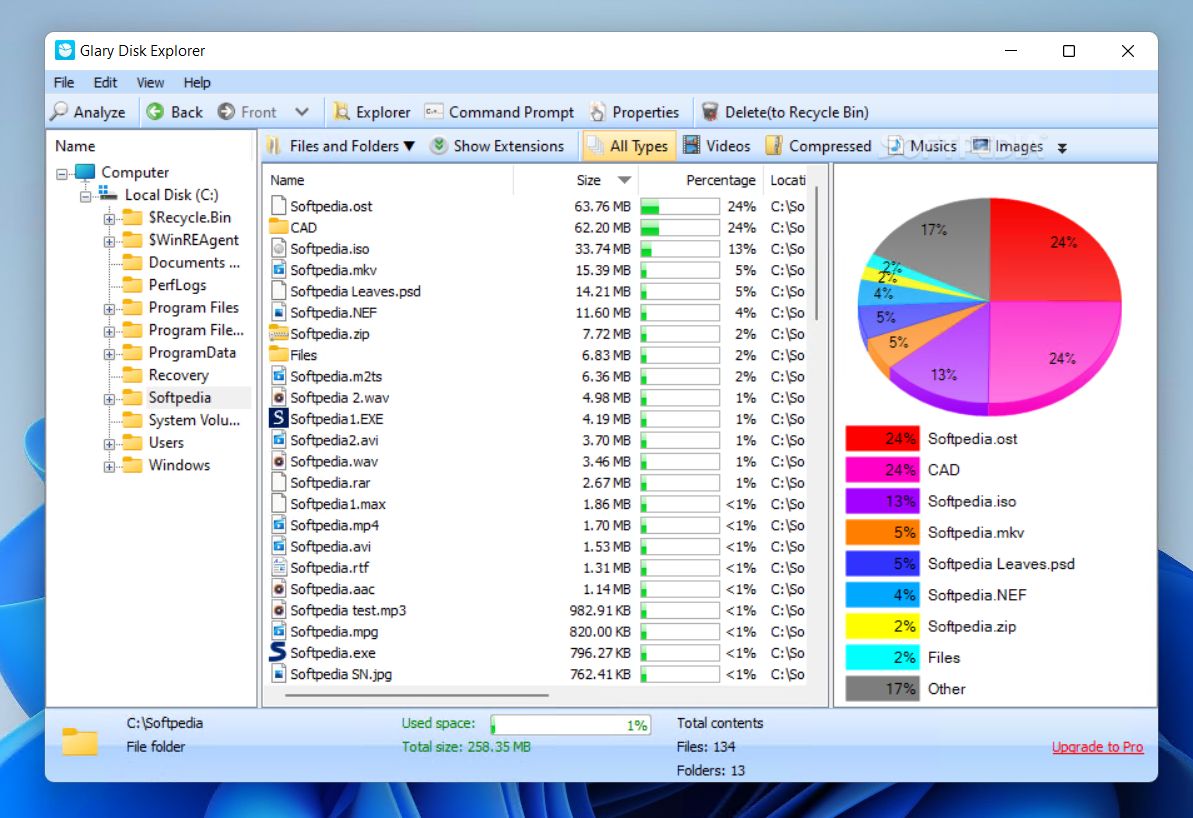
Task: Click the Softpedia.exe file icon
Action: pyautogui.click(x=278, y=652)
